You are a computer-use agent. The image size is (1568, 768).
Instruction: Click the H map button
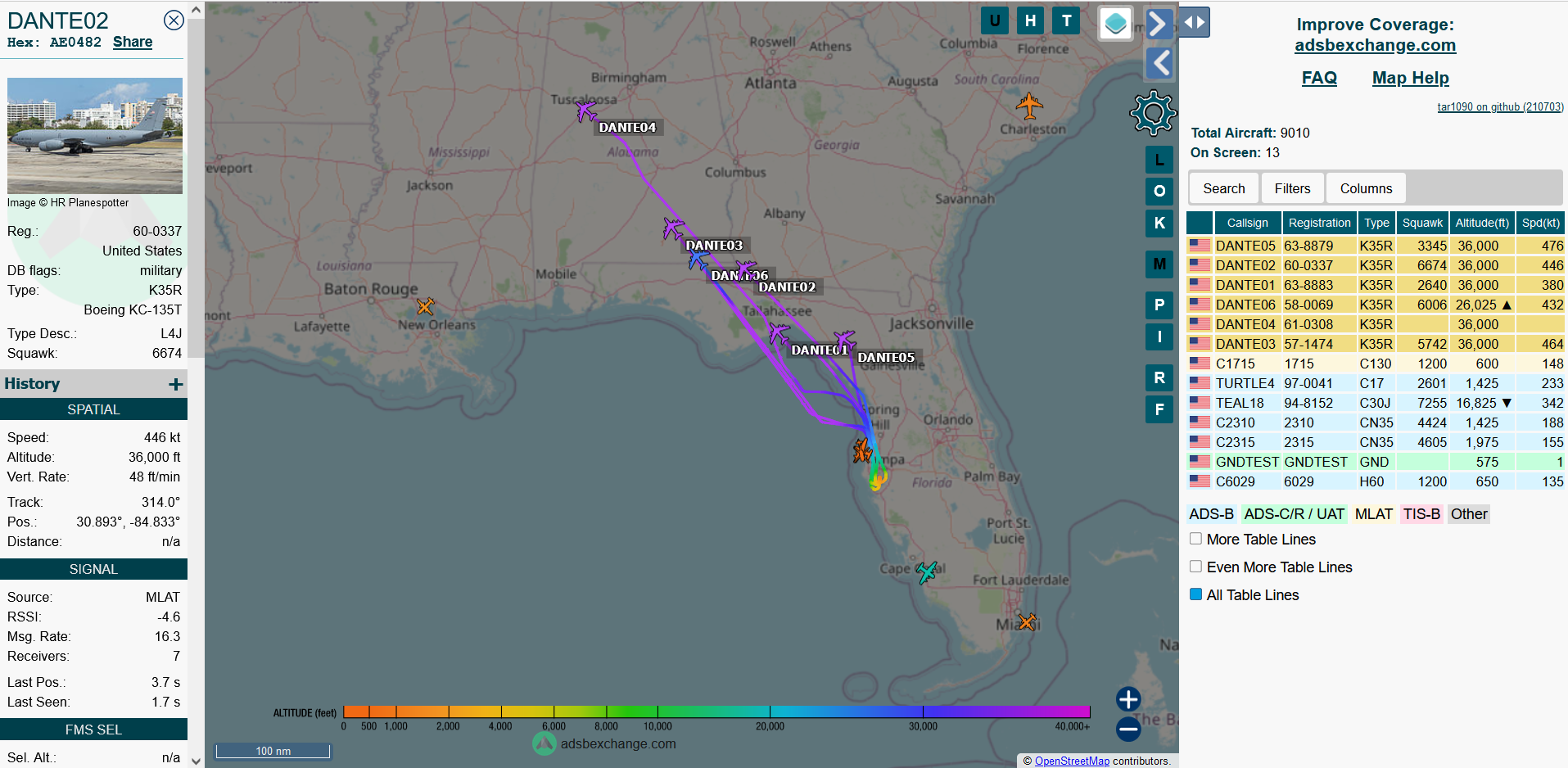coord(1030,20)
